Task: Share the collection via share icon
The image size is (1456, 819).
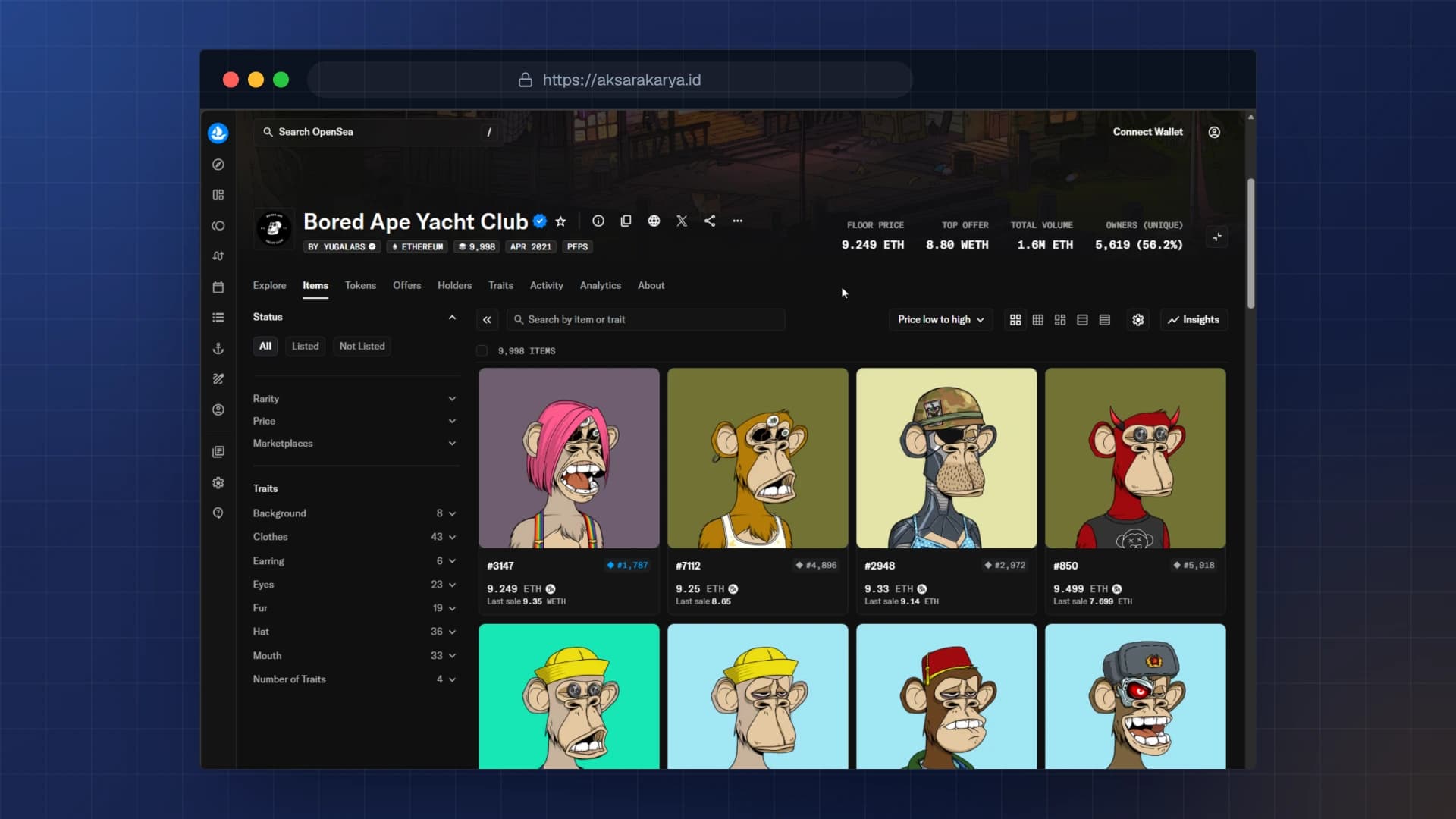Action: [x=710, y=221]
